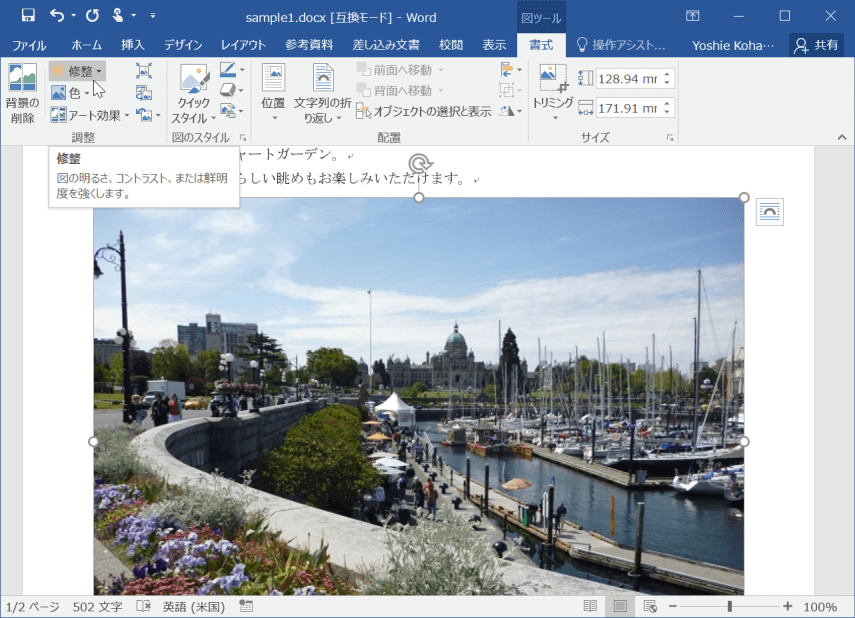Open the 表示 tab
855x618 pixels.
494,45
